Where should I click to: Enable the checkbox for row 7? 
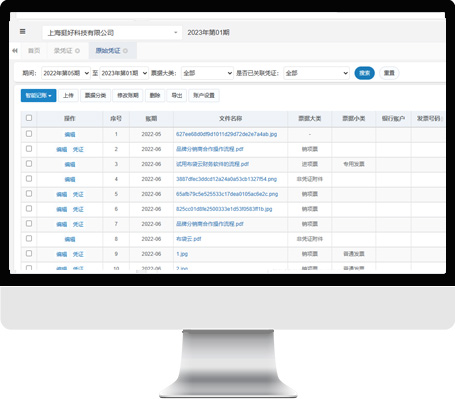pyautogui.click(x=29, y=224)
